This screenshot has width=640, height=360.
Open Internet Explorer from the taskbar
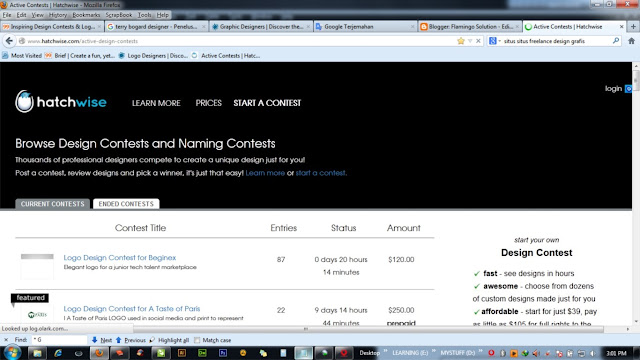[58, 353]
